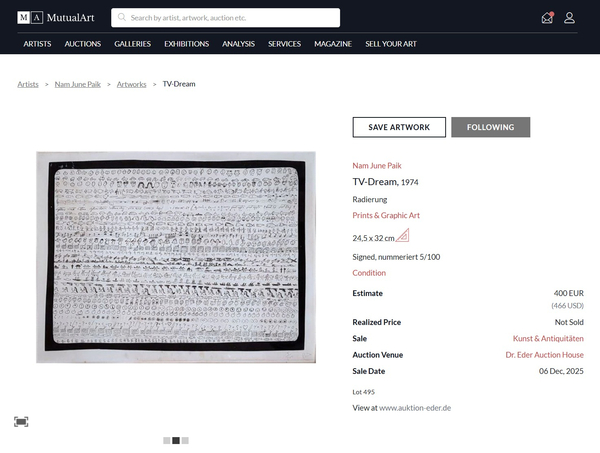
Task: Type in the artist search field
Action: pyautogui.click(x=232, y=18)
